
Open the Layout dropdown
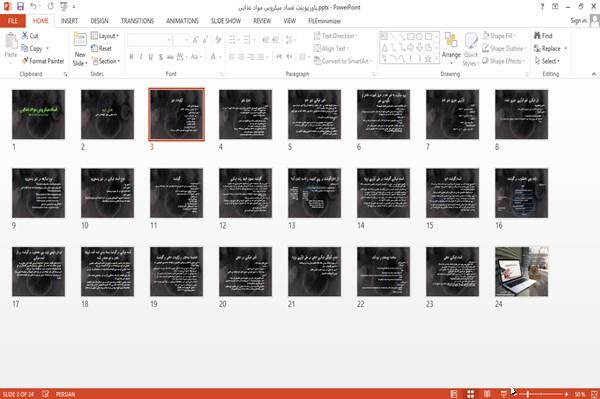click(x=105, y=36)
